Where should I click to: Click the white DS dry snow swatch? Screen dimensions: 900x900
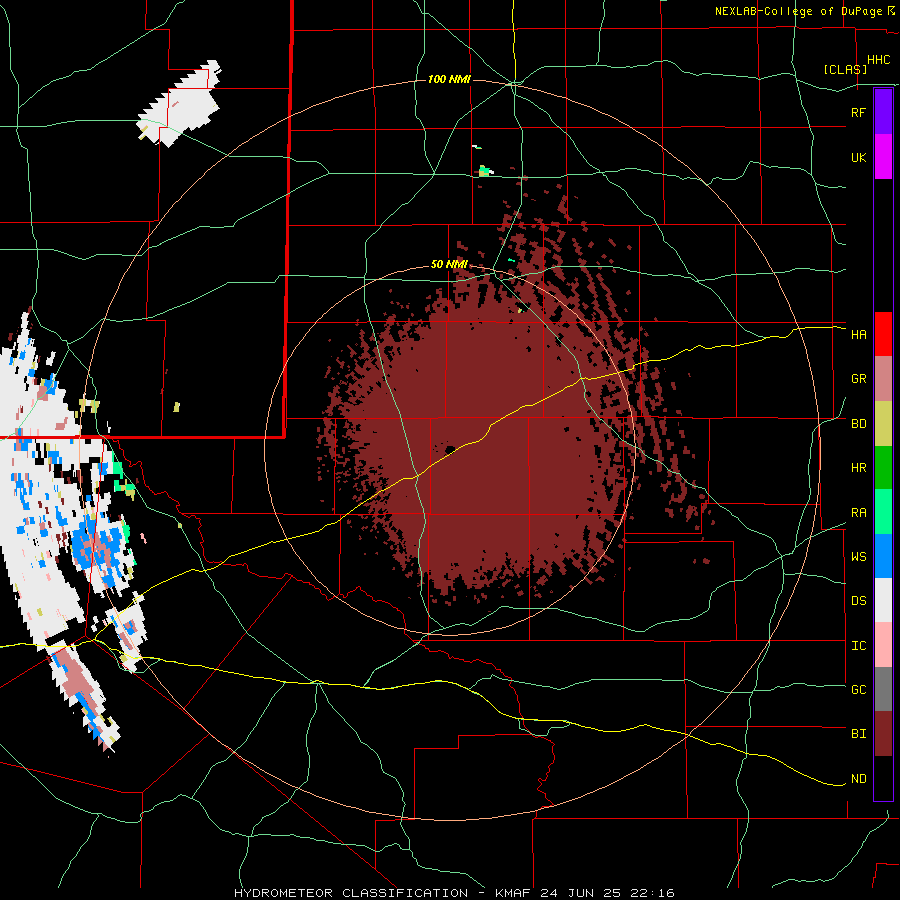pyautogui.click(x=883, y=600)
